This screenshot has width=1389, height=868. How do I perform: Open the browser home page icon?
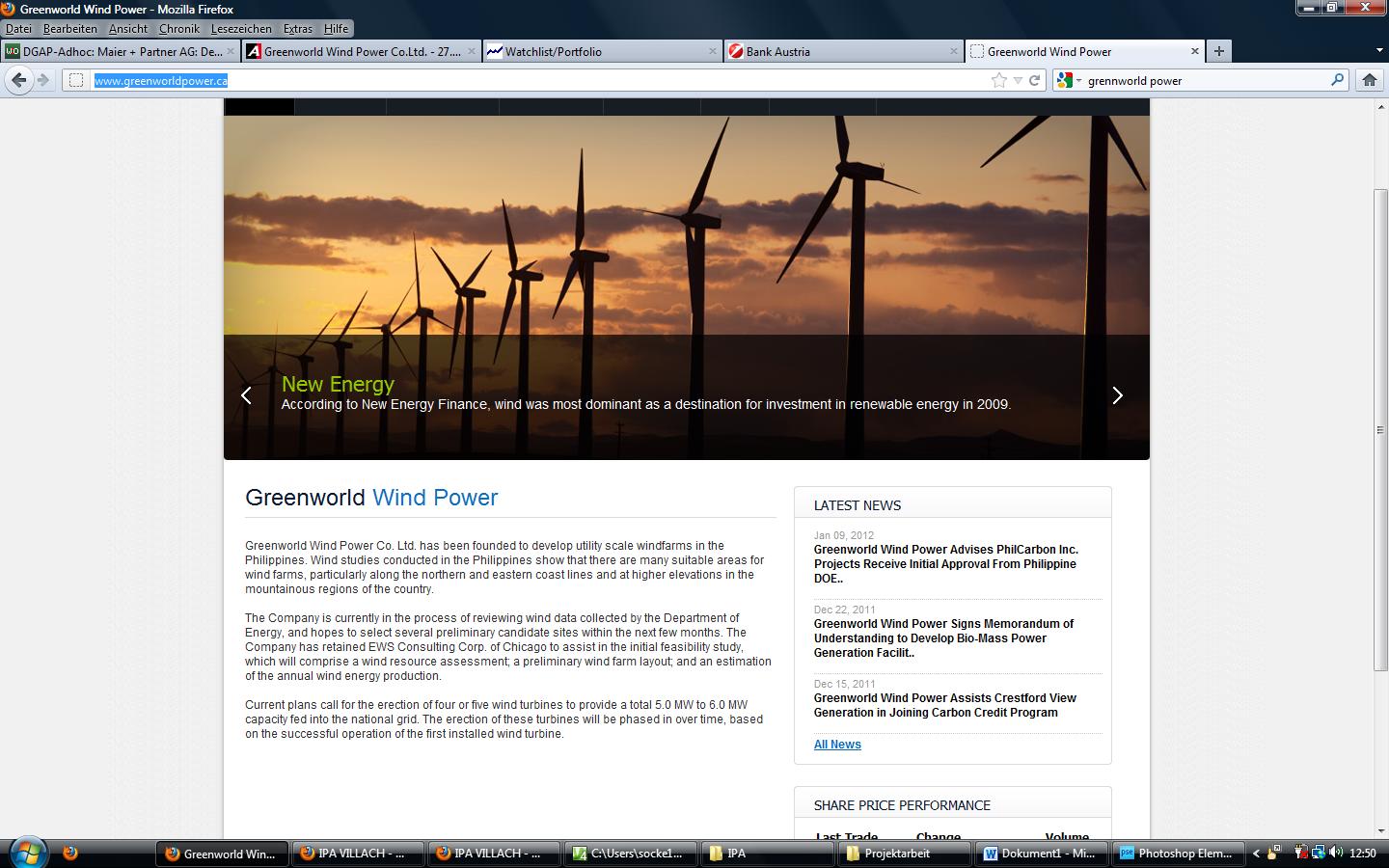tap(1368, 80)
